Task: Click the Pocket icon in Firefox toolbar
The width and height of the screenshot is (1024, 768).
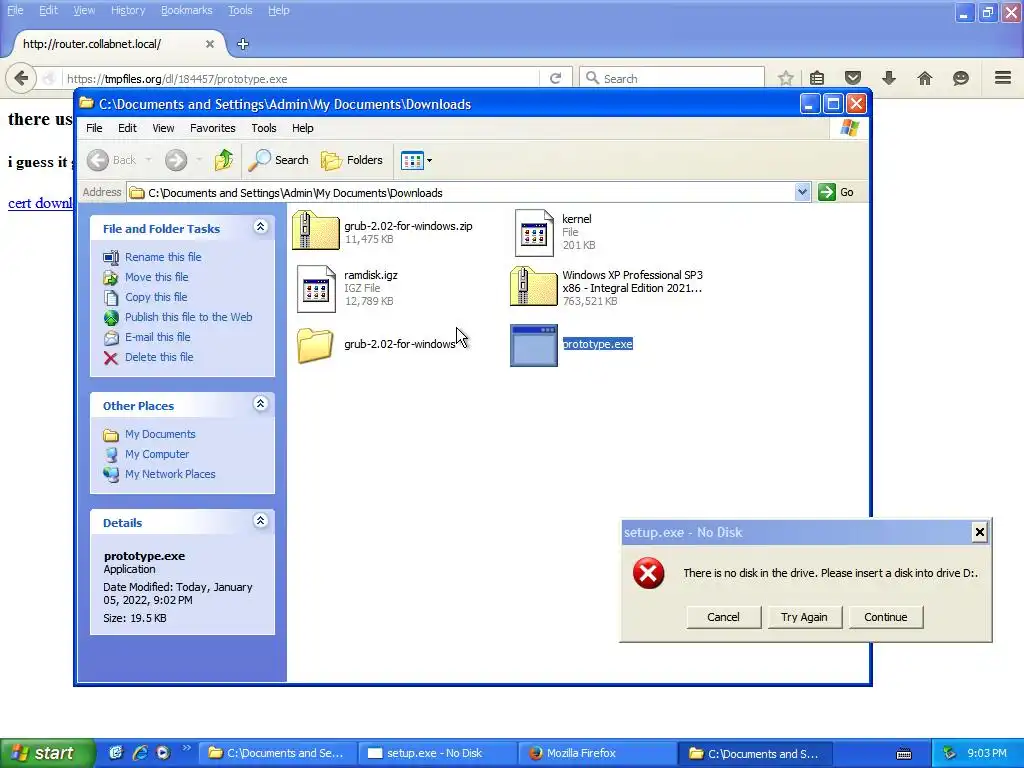Action: [x=853, y=78]
